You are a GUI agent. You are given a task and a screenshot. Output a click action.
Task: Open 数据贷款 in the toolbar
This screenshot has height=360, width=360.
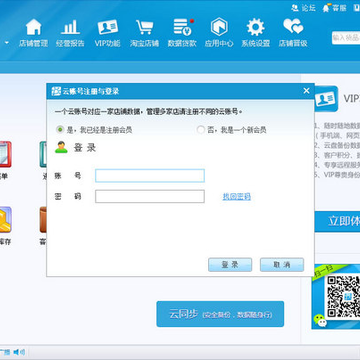pos(182,33)
